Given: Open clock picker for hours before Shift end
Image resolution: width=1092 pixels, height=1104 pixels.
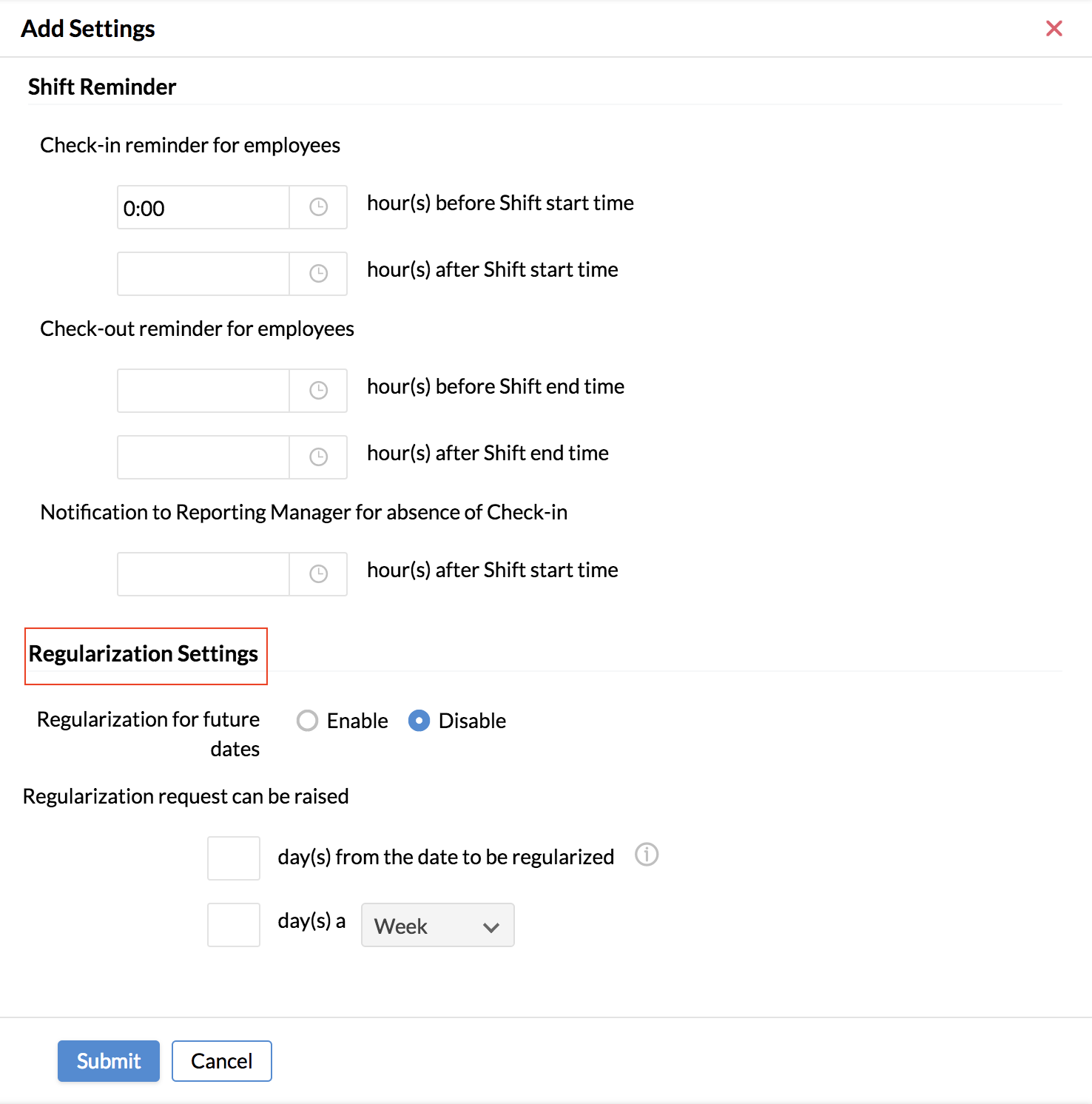Looking at the screenshot, I should tap(318, 391).
